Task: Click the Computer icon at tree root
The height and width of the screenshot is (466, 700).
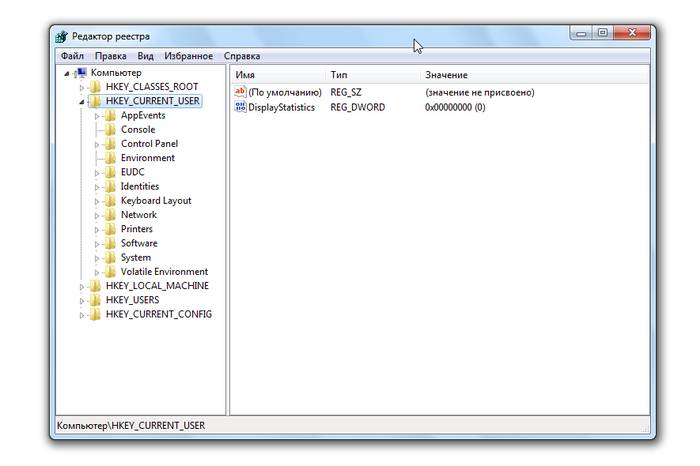Action: point(80,73)
